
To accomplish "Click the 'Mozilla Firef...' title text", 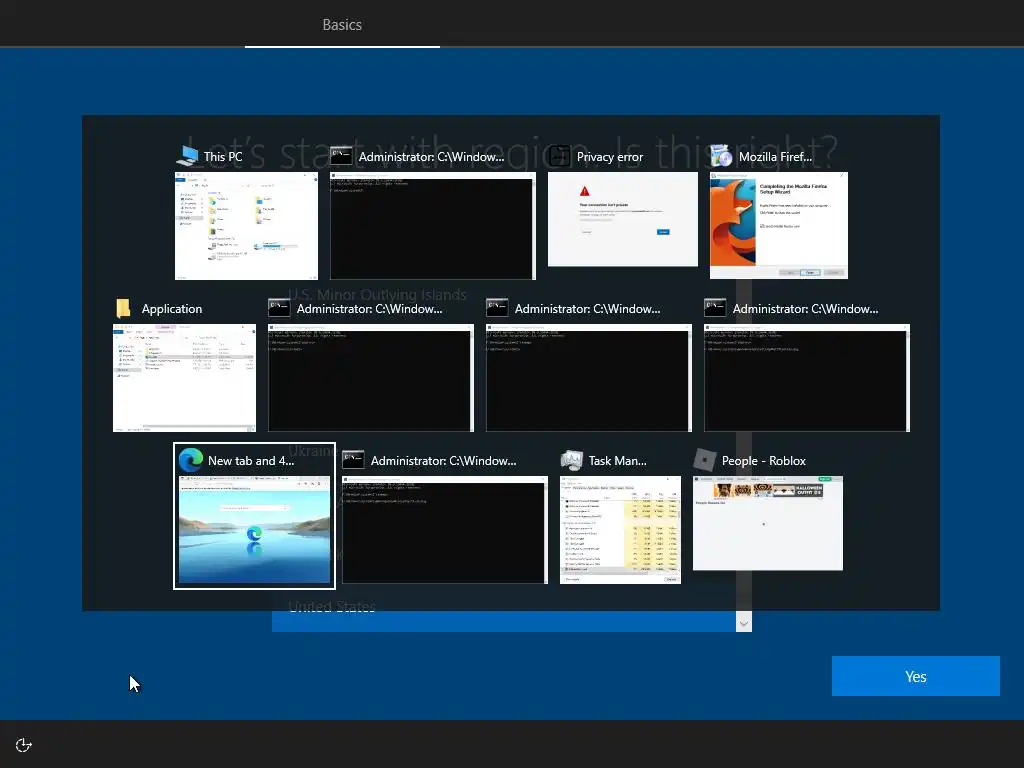I will point(775,157).
